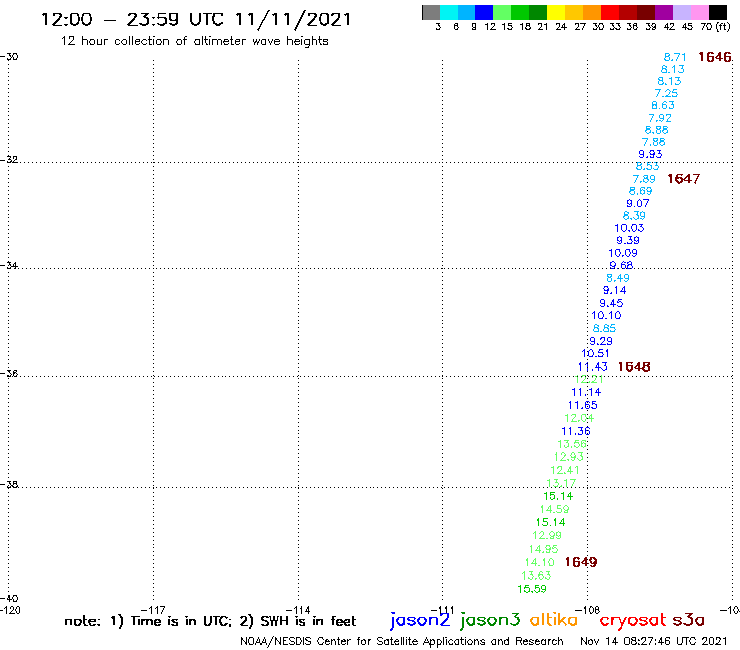The width and height of the screenshot is (740, 650).
Task: Click the 'NOAA/NESDIS Center for Satellite Applications and Research' credit
Action: [402, 641]
